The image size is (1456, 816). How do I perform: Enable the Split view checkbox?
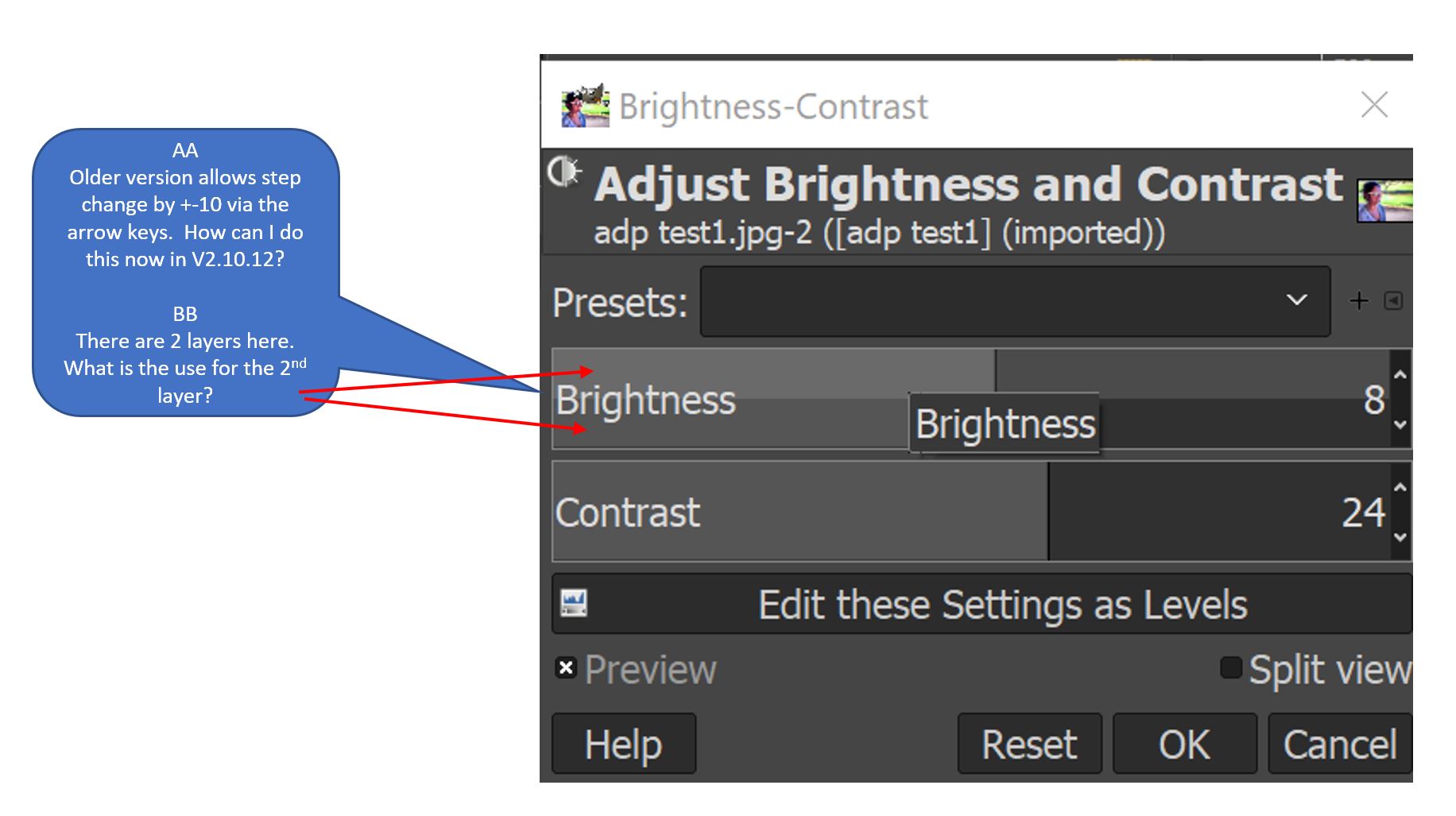point(1231,667)
